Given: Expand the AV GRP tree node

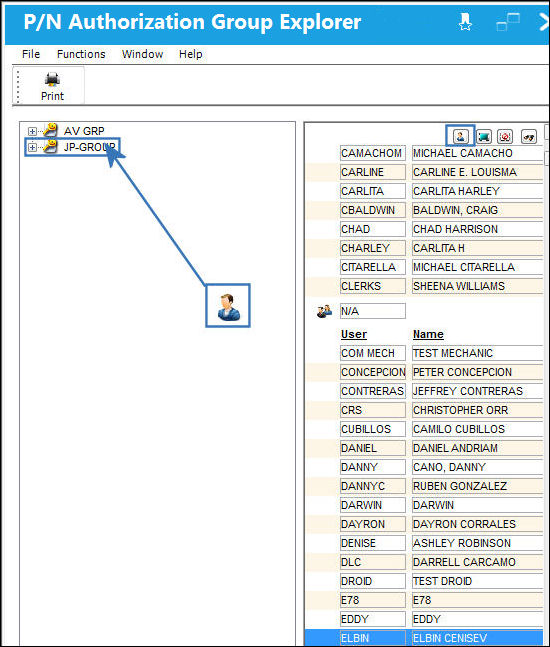Looking at the screenshot, I should tap(32, 131).
